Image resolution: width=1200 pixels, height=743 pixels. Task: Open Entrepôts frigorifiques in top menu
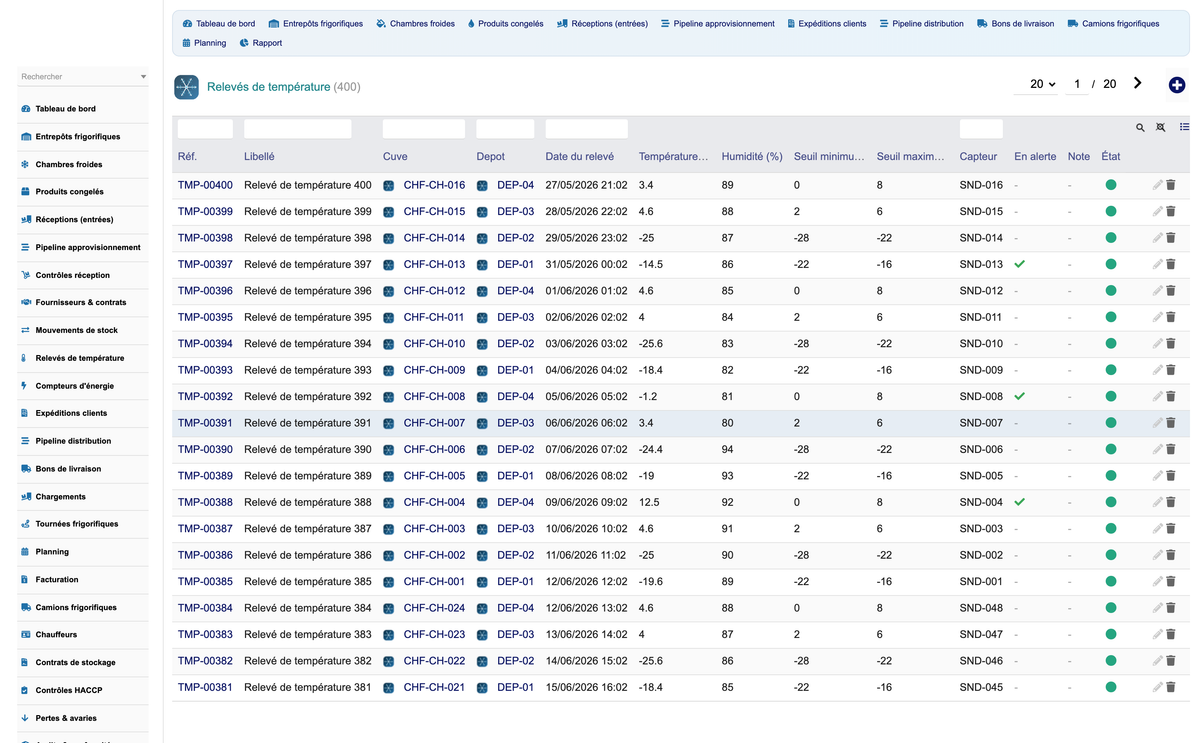click(316, 24)
